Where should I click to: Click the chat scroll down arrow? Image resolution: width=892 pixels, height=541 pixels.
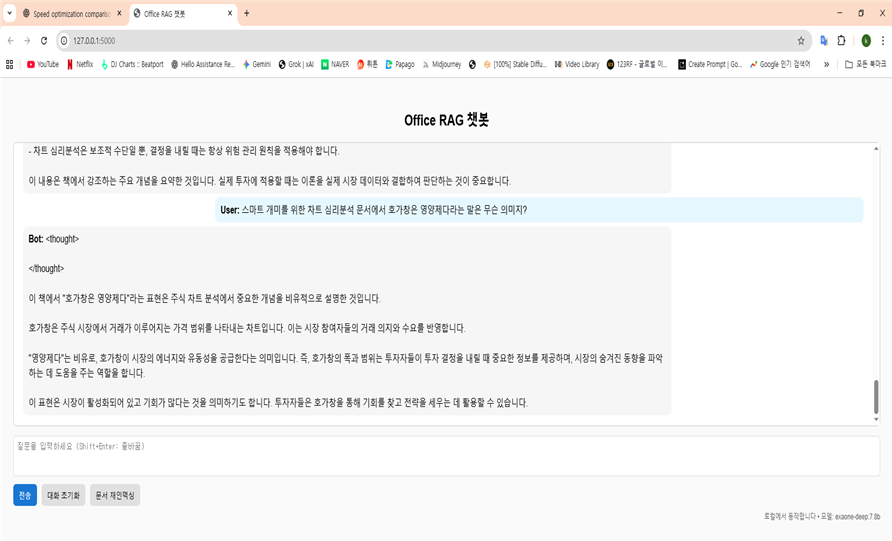pyautogui.click(x=876, y=419)
